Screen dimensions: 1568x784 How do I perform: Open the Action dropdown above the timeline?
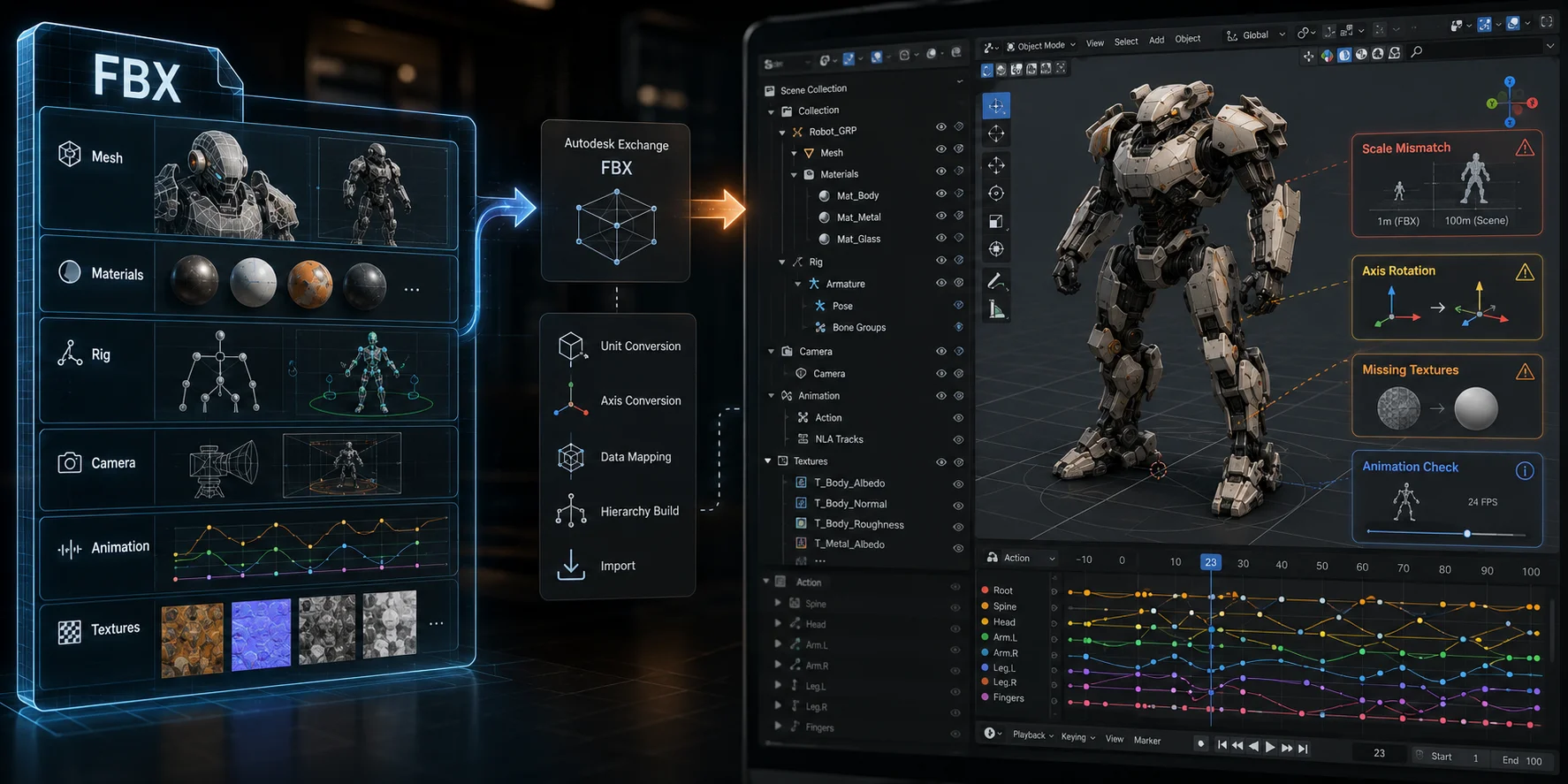(x=1022, y=558)
